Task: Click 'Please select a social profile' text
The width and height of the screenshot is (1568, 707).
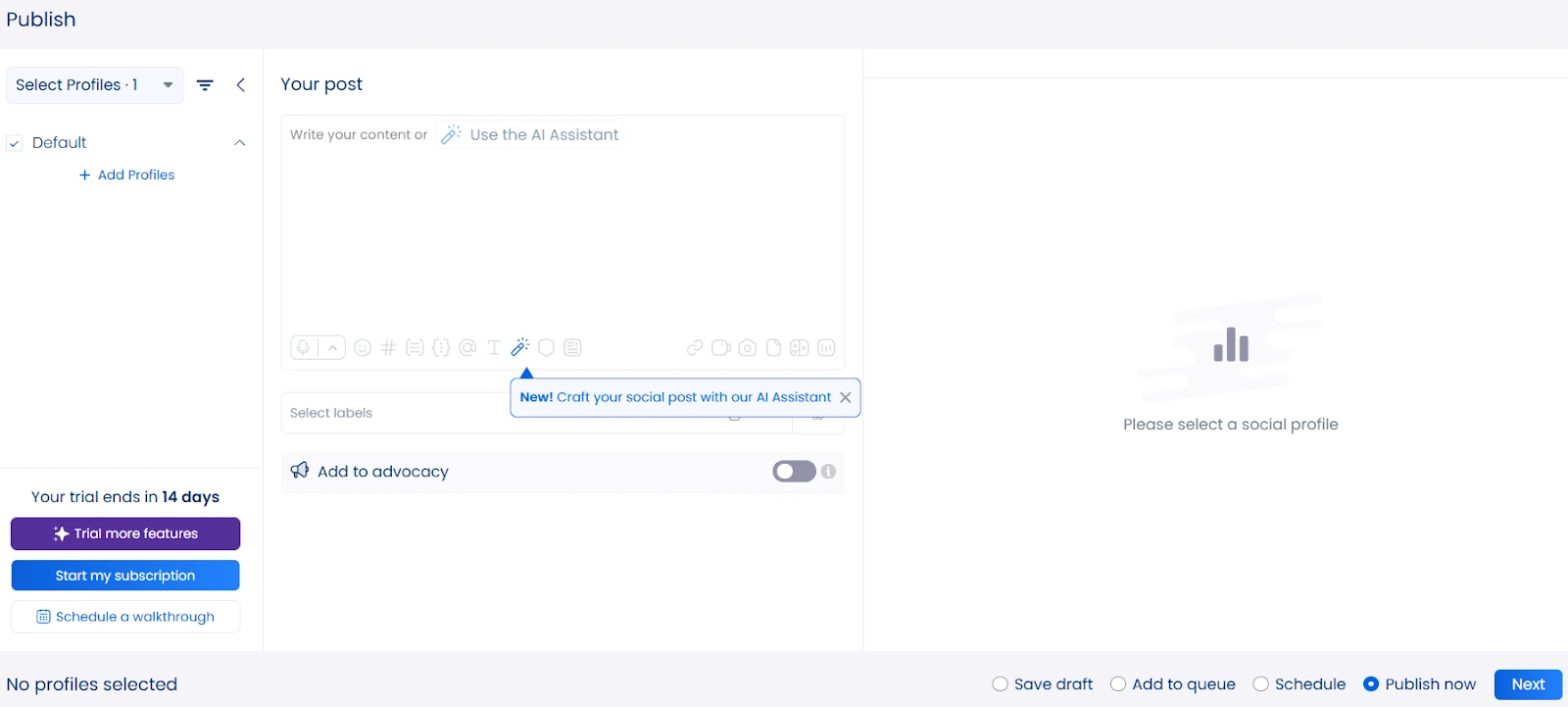Action: pos(1231,425)
